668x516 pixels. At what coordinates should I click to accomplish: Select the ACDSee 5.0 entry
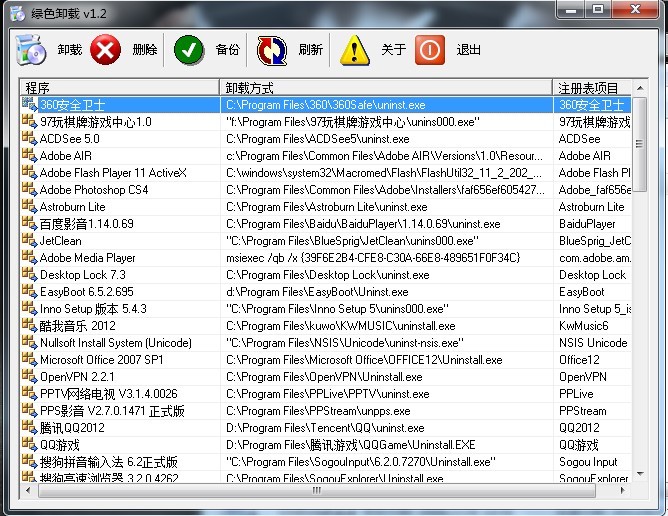coord(69,139)
